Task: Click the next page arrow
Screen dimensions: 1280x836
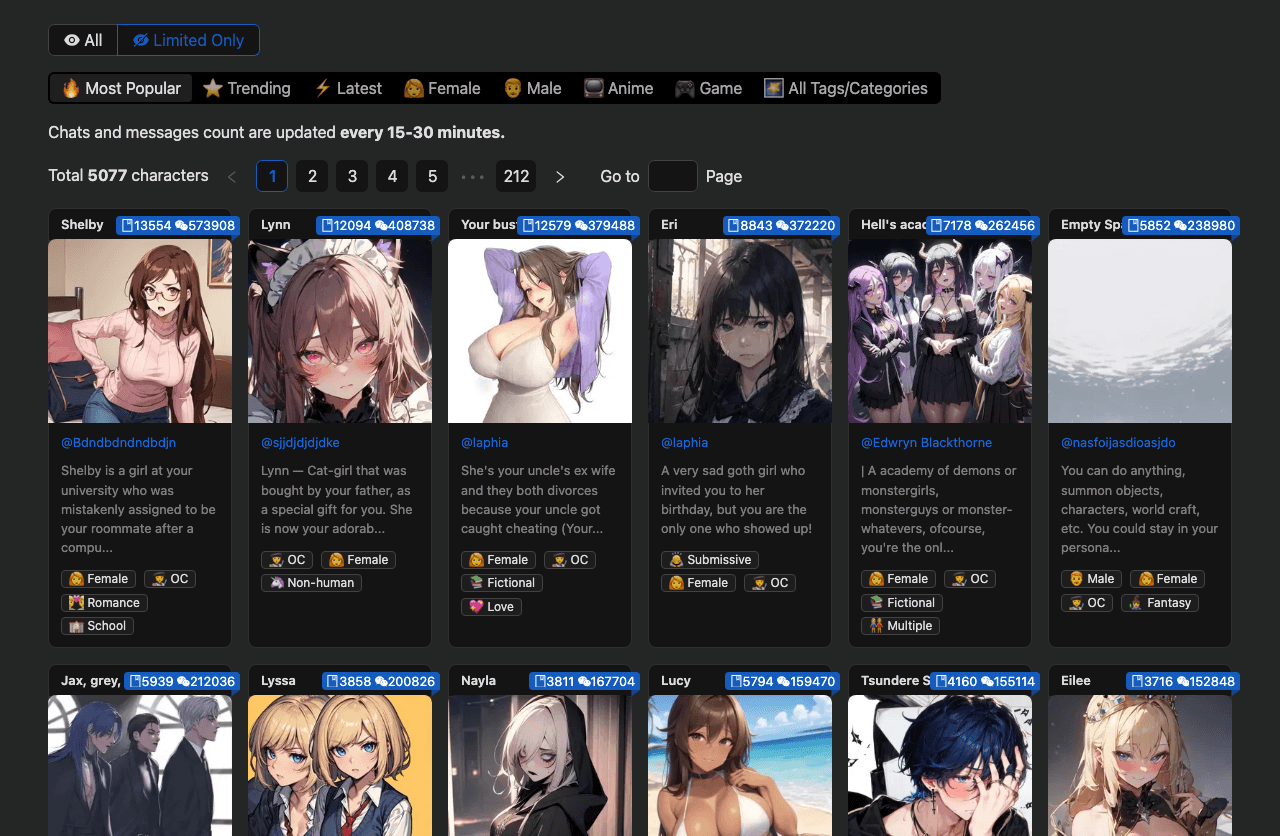Action: click(560, 176)
